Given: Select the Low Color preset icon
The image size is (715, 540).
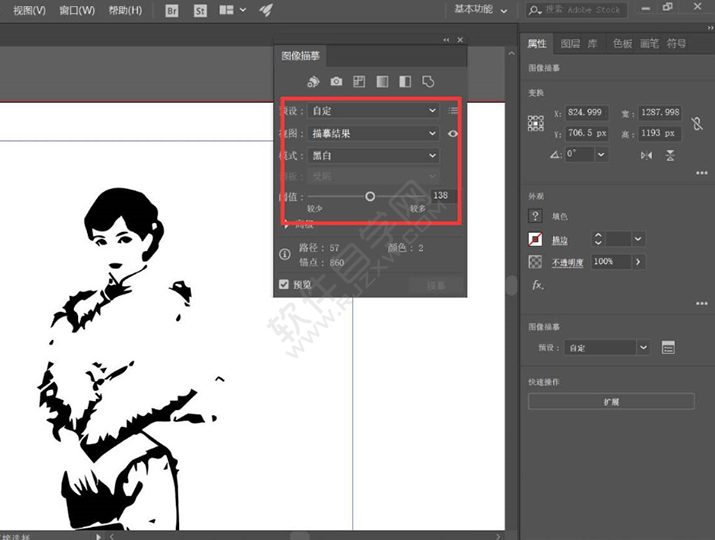Looking at the screenshot, I should (x=359, y=82).
